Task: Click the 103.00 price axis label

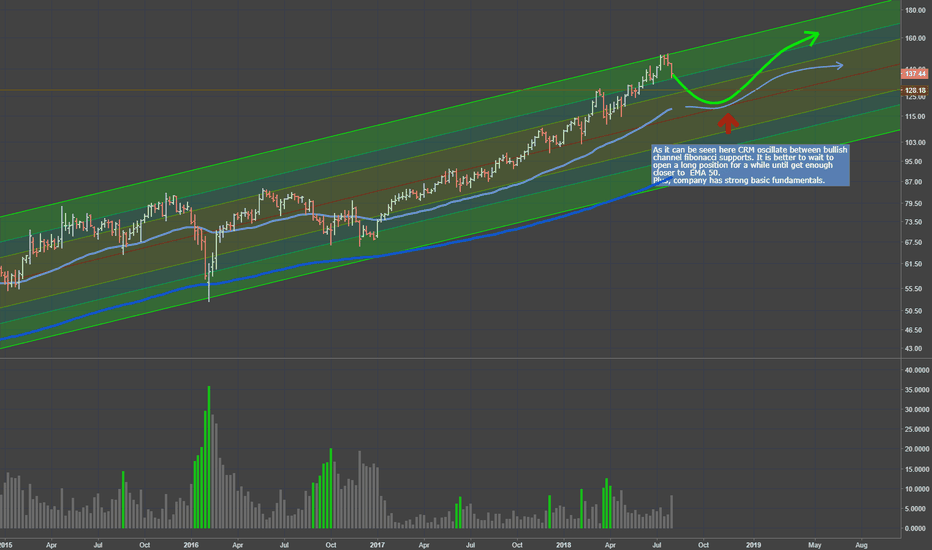Action: pyautogui.click(x=915, y=143)
